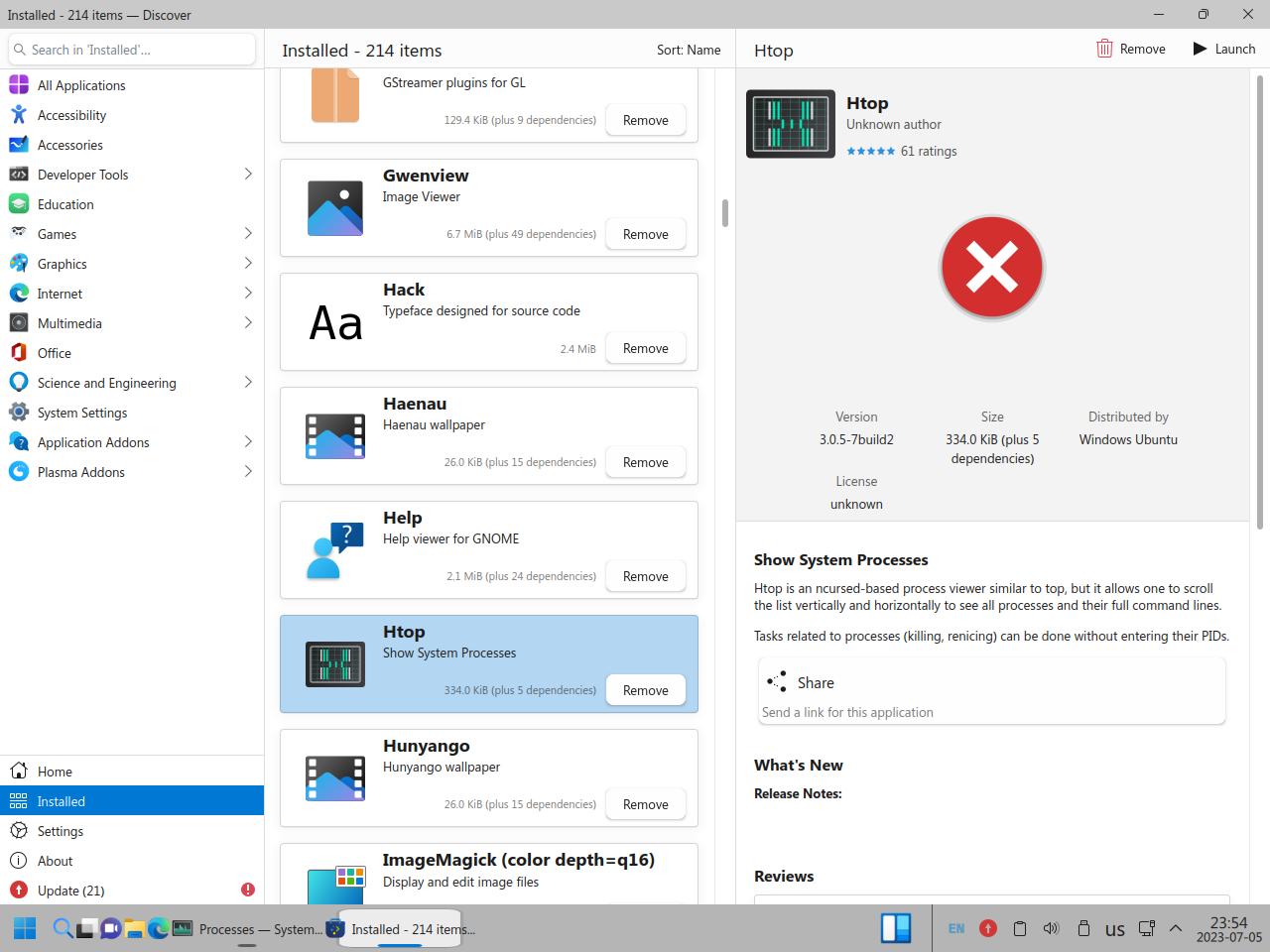Open the Sort: Name dropdown
Viewport: 1270px width, 952px height.
click(689, 50)
